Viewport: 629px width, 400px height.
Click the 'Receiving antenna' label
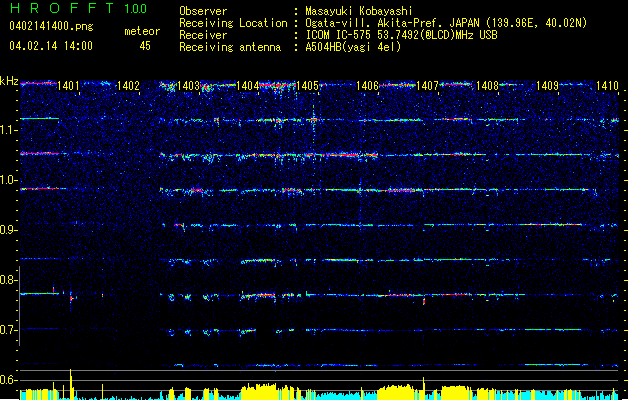point(230,47)
